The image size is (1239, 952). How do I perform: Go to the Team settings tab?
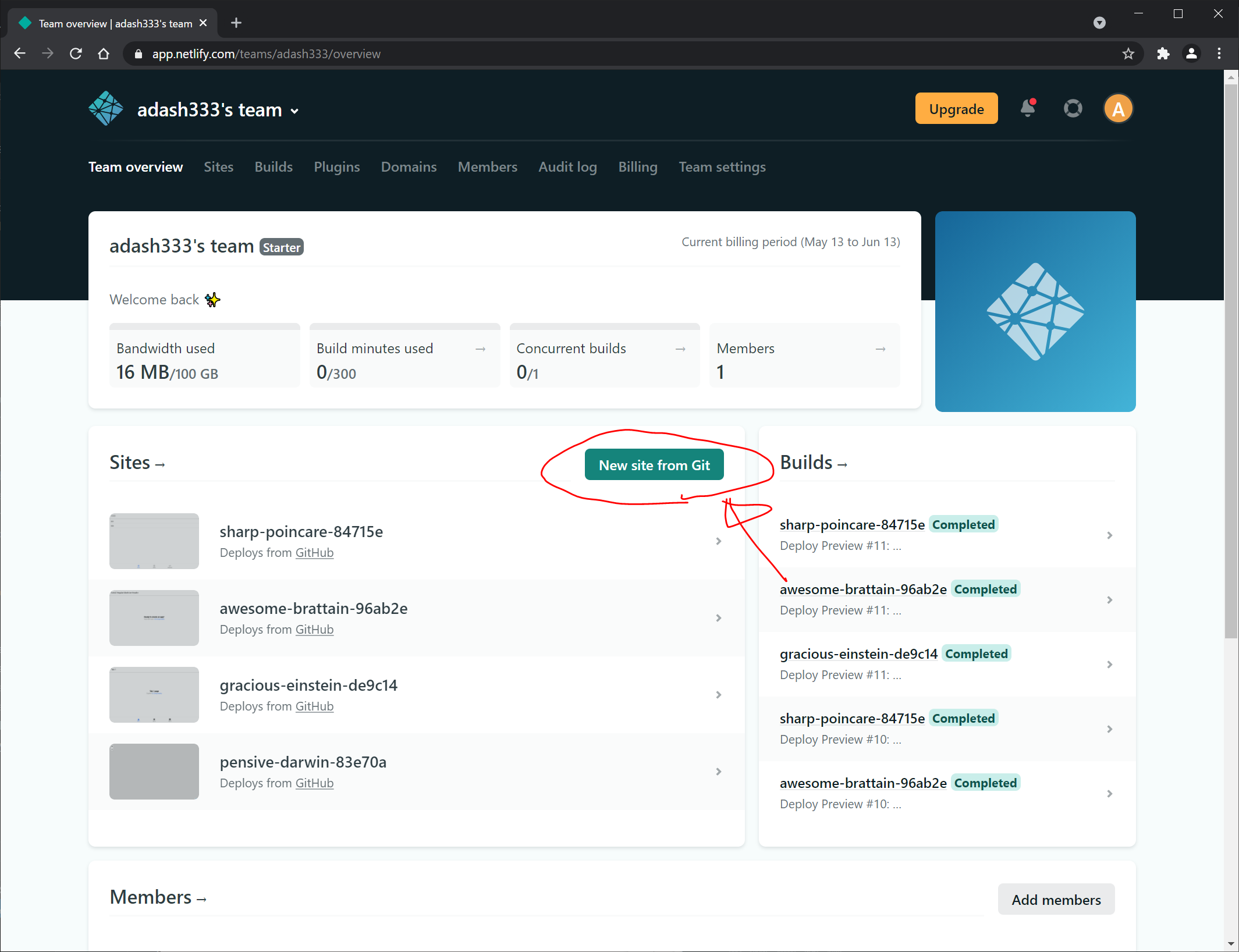pyautogui.click(x=722, y=167)
